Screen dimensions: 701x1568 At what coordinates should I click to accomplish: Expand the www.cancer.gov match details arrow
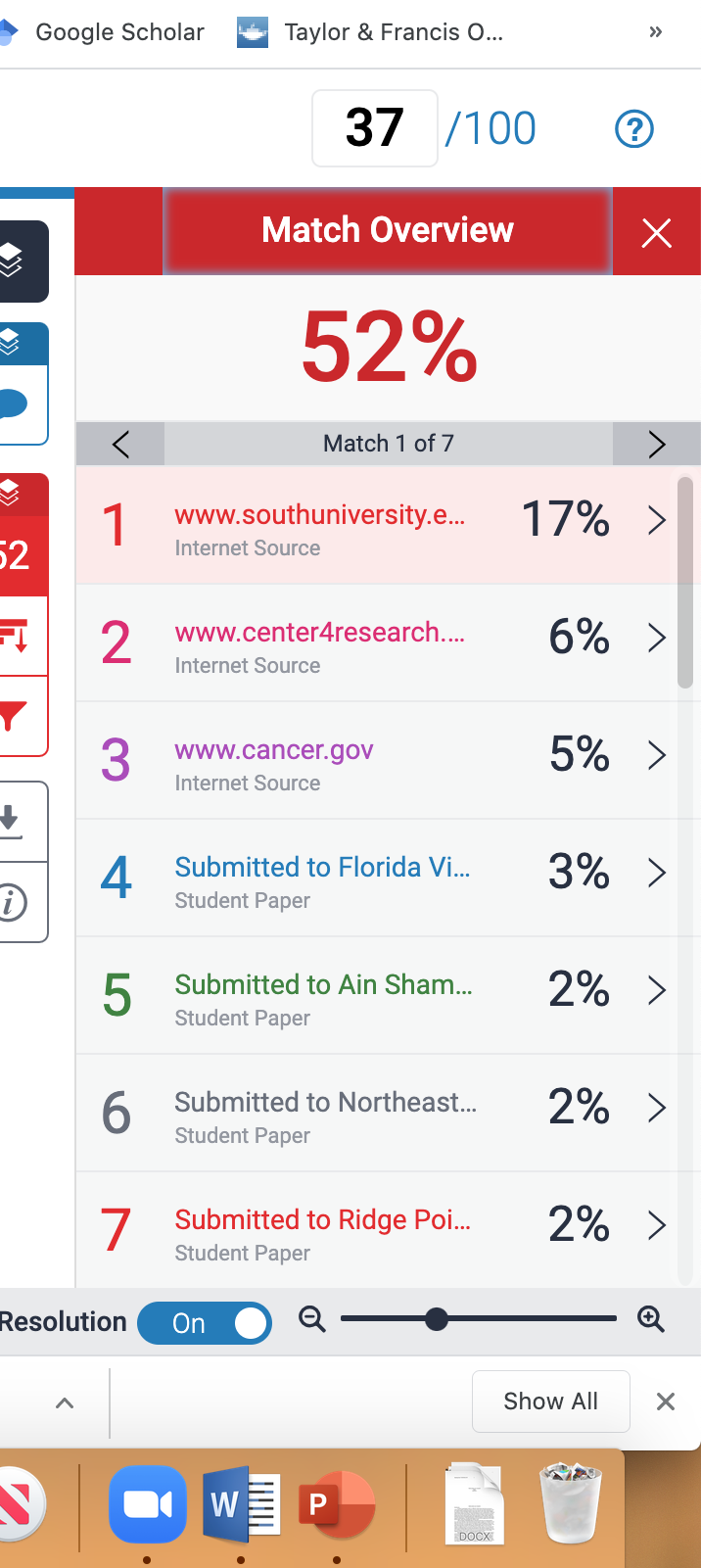pos(657,755)
